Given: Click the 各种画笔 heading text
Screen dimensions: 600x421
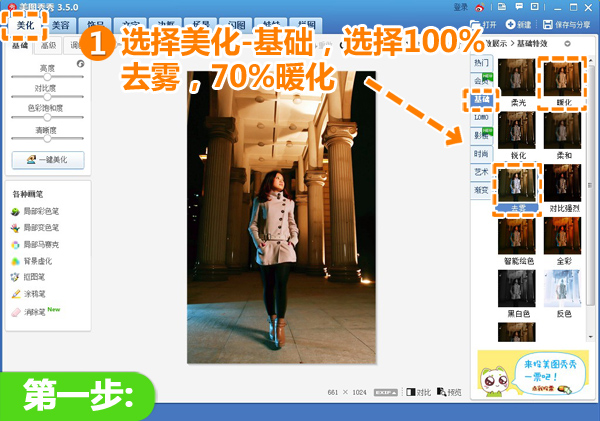Looking at the screenshot, I should 28,194.
